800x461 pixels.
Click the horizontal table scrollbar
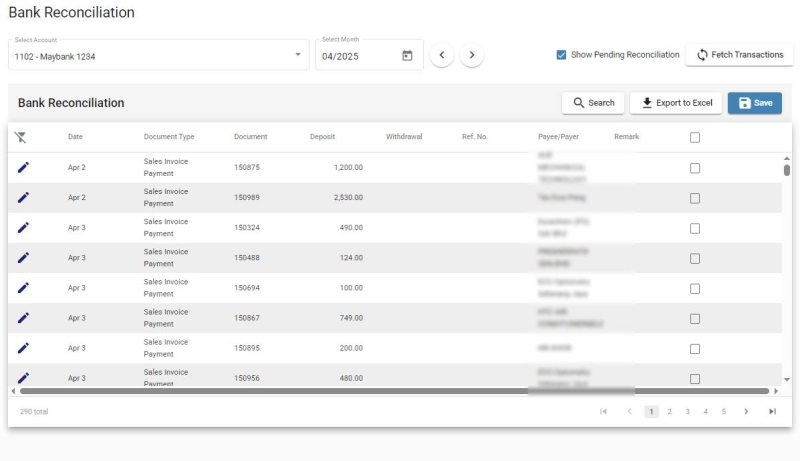coord(394,391)
